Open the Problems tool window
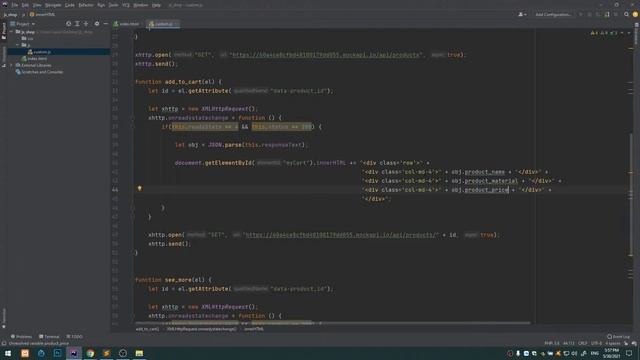 click(x=21, y=337)
